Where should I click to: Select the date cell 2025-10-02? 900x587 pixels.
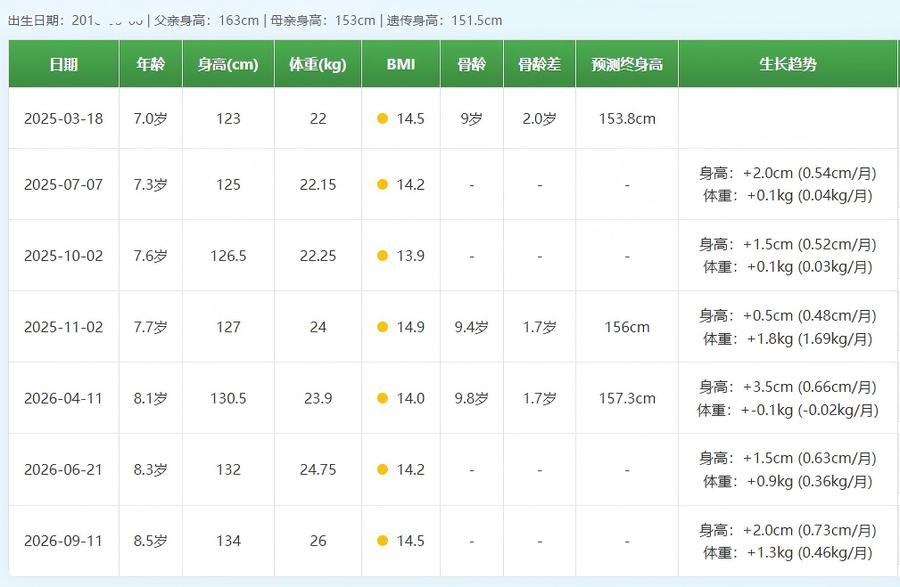tap(63, 256)
